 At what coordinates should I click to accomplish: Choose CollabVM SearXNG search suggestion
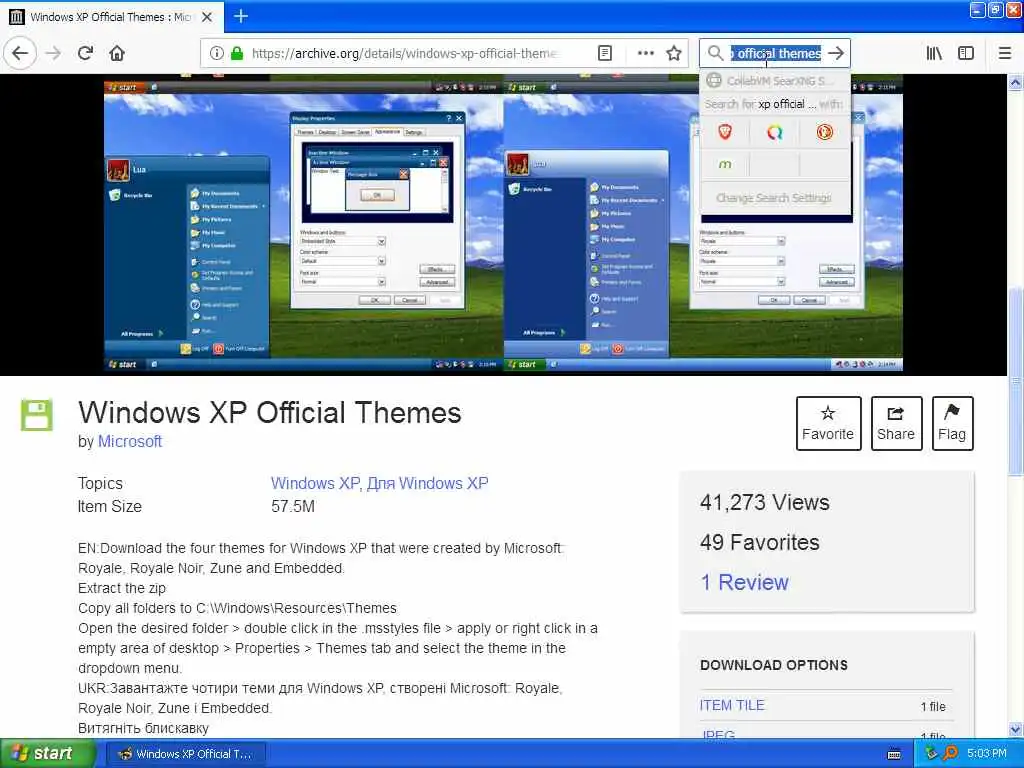pyautogui.click(x=775, y=81)
